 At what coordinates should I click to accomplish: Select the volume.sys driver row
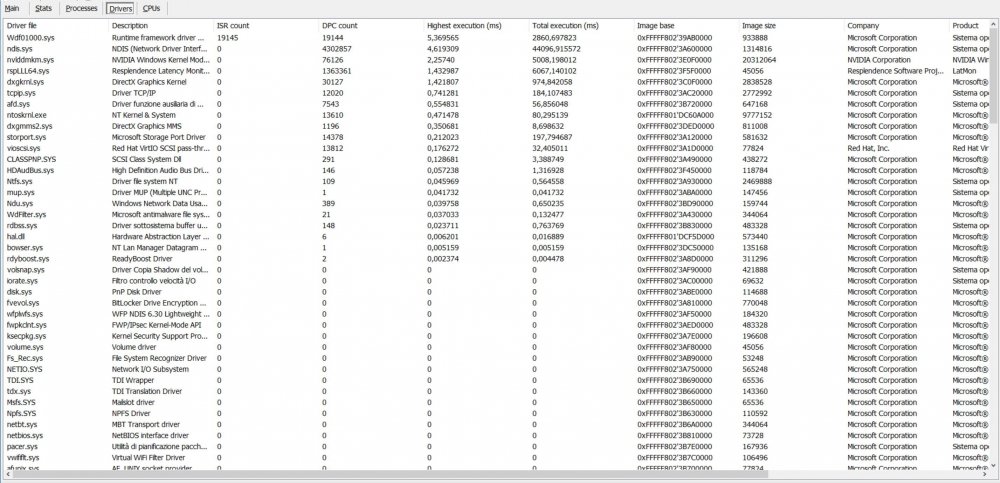(x=496, y=347)
